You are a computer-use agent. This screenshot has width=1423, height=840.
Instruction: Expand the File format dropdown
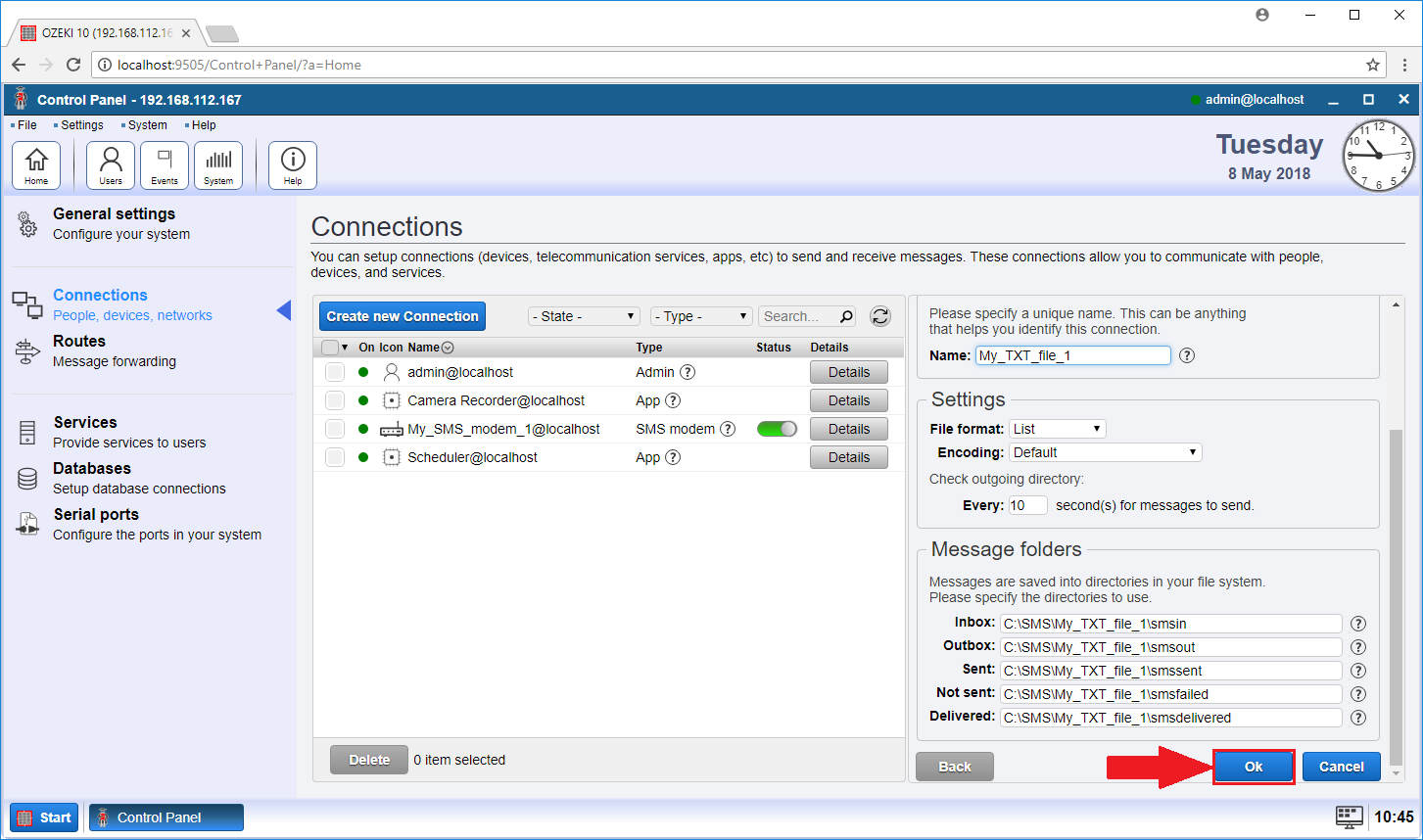[1058, 429]
